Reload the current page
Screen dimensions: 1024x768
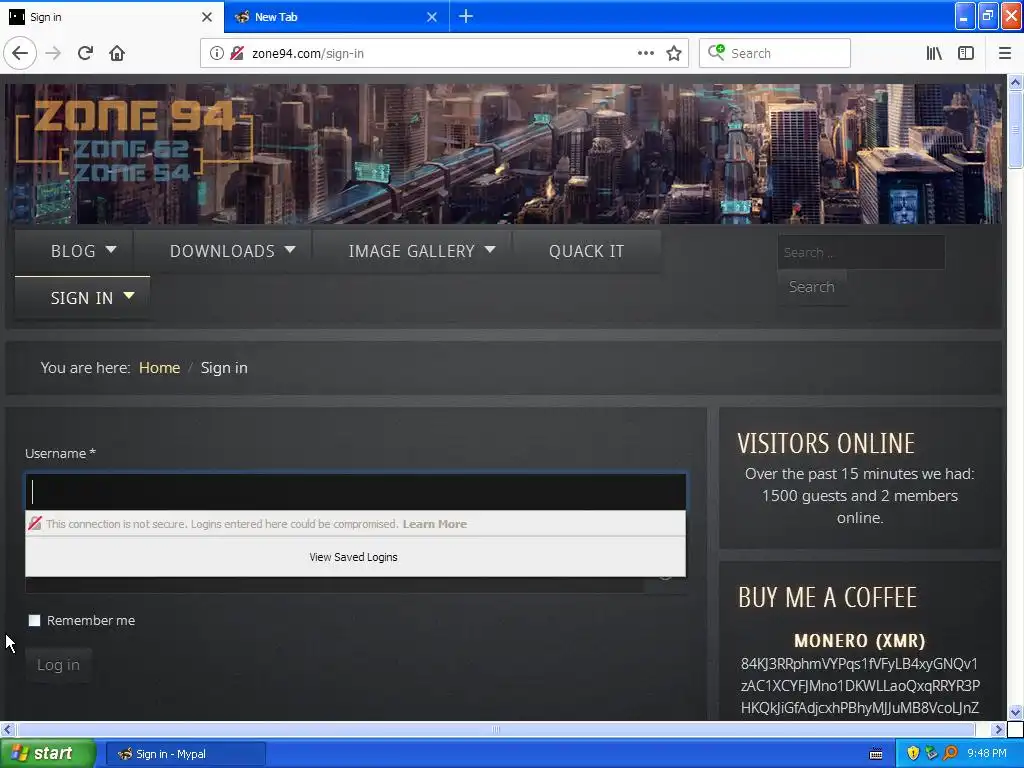coord(85,53)
